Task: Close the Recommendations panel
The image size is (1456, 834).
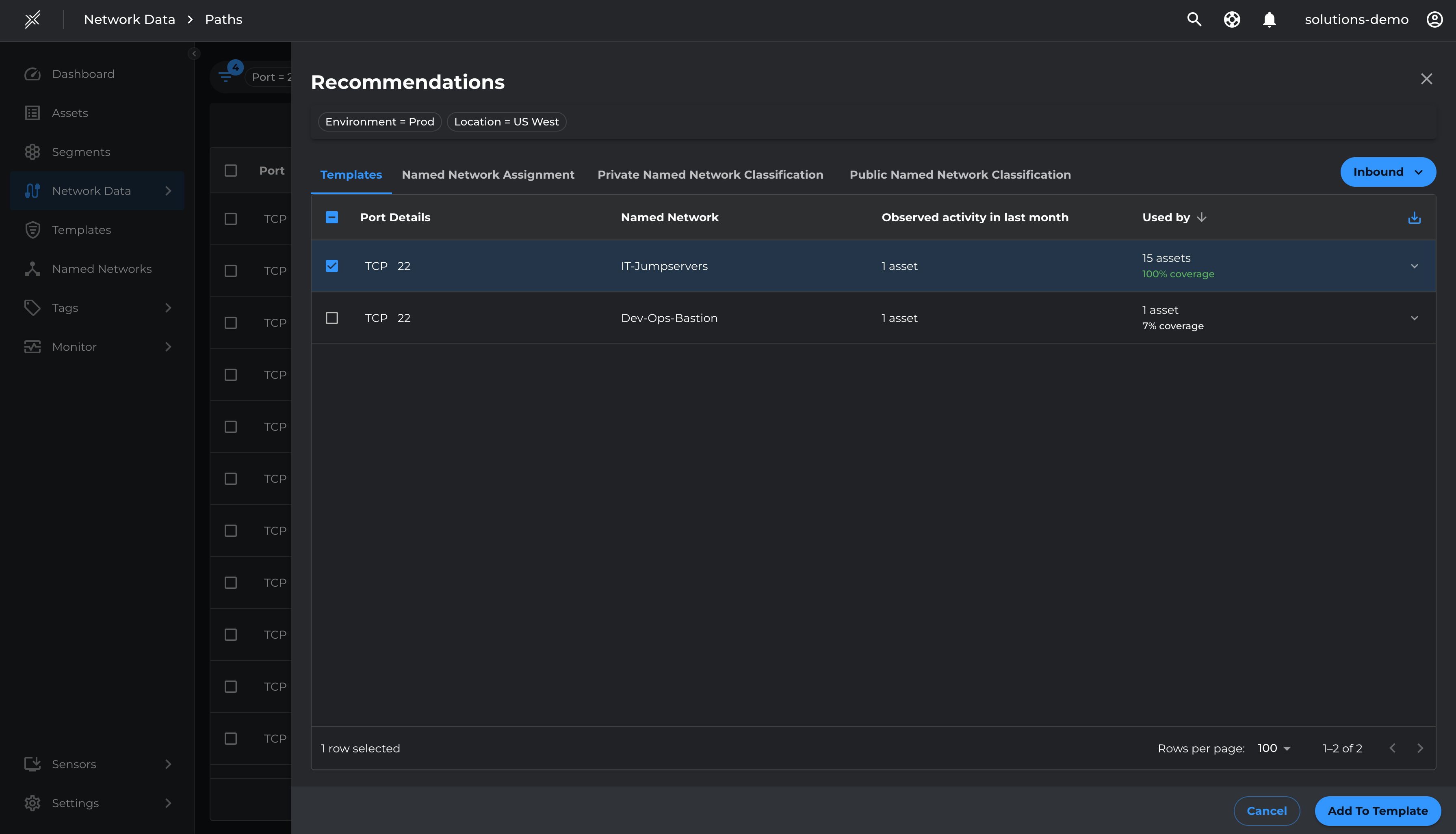Action: pyautogui.click(x=1426, y=79)
